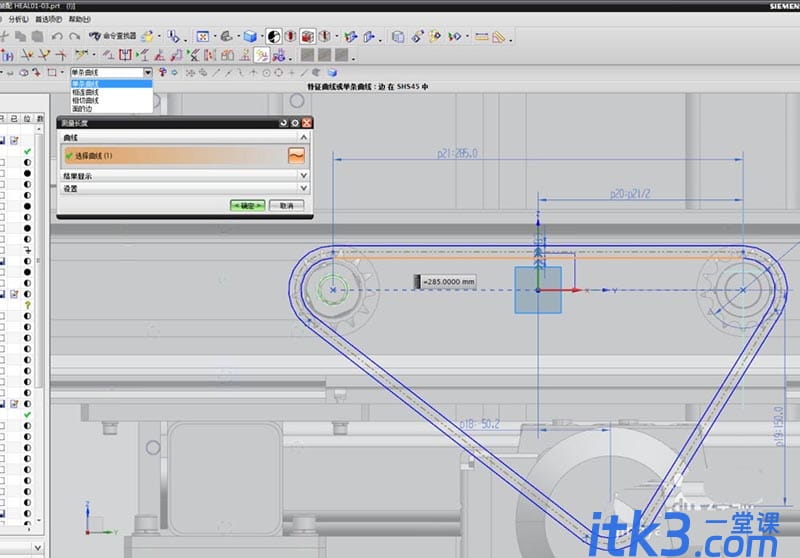
Task: Click the 确定 OK button
Action: (247, 206)
